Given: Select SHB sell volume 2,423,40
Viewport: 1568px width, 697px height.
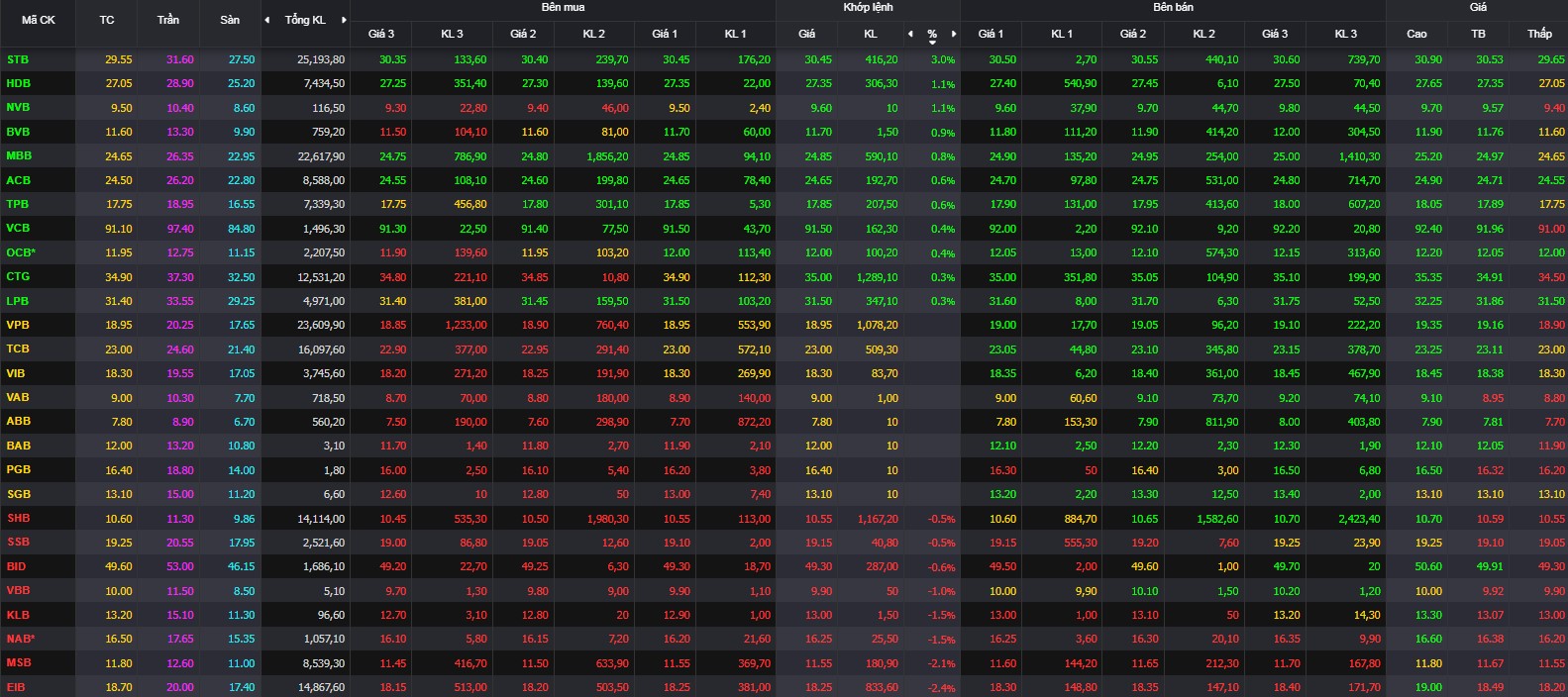Looking at the screenshot, I should pyautogui.click(x=1359, y=519).
